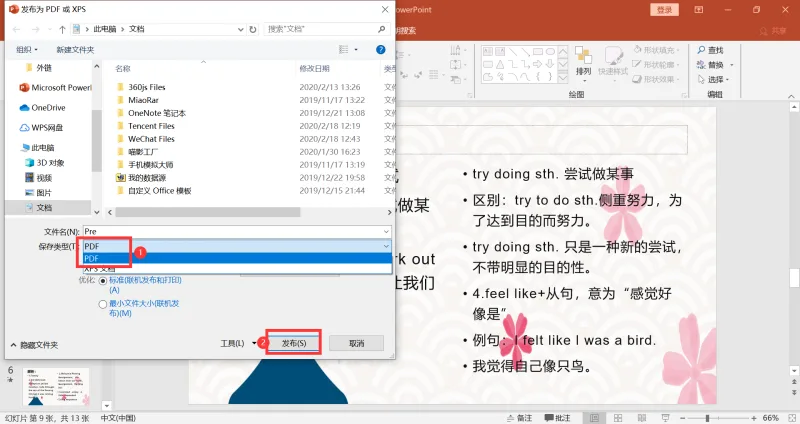Select 外链 folder in tree

[x=39, y=68]
